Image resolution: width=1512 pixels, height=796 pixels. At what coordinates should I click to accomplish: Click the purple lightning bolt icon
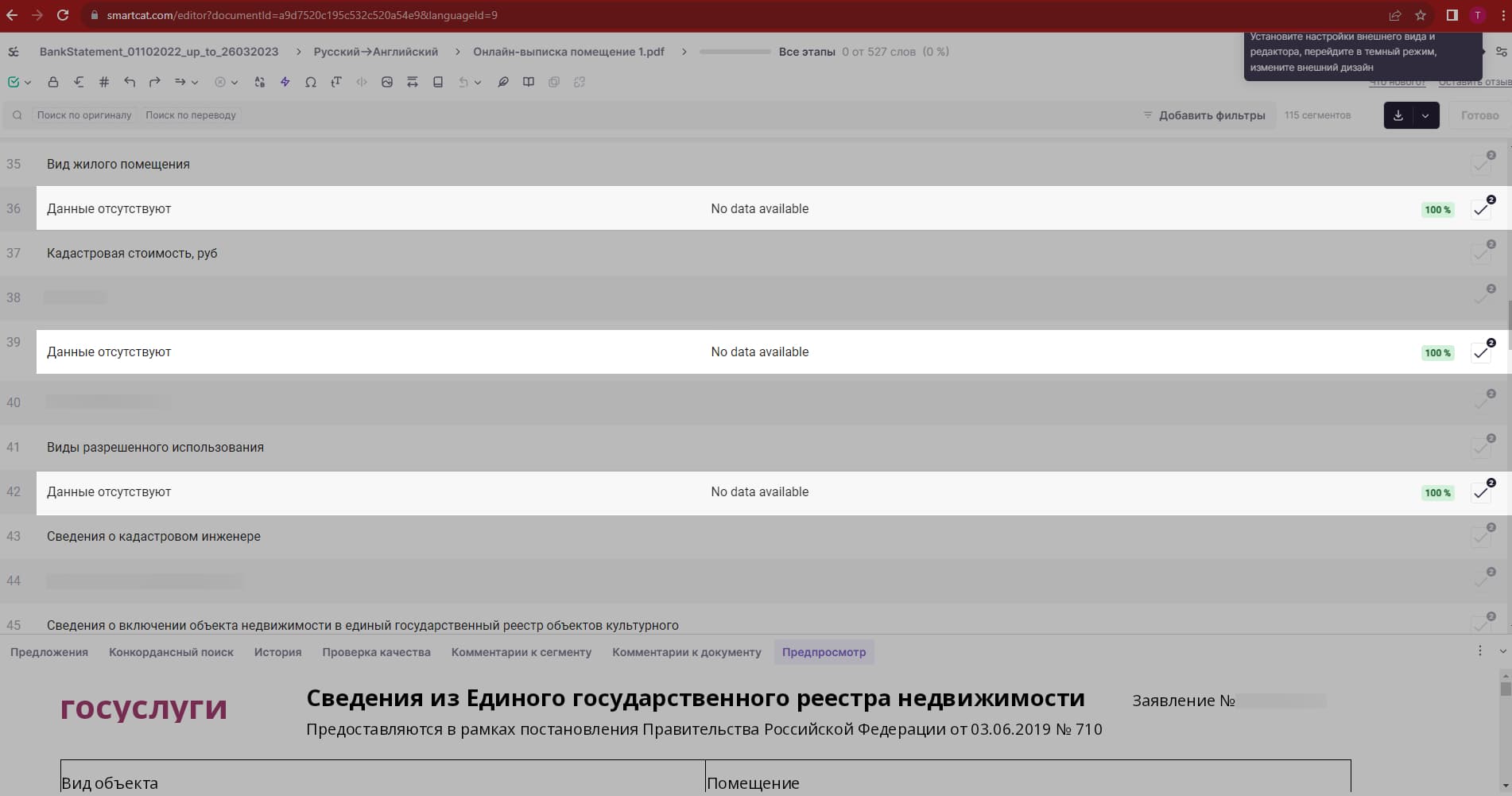click(285, 82)
